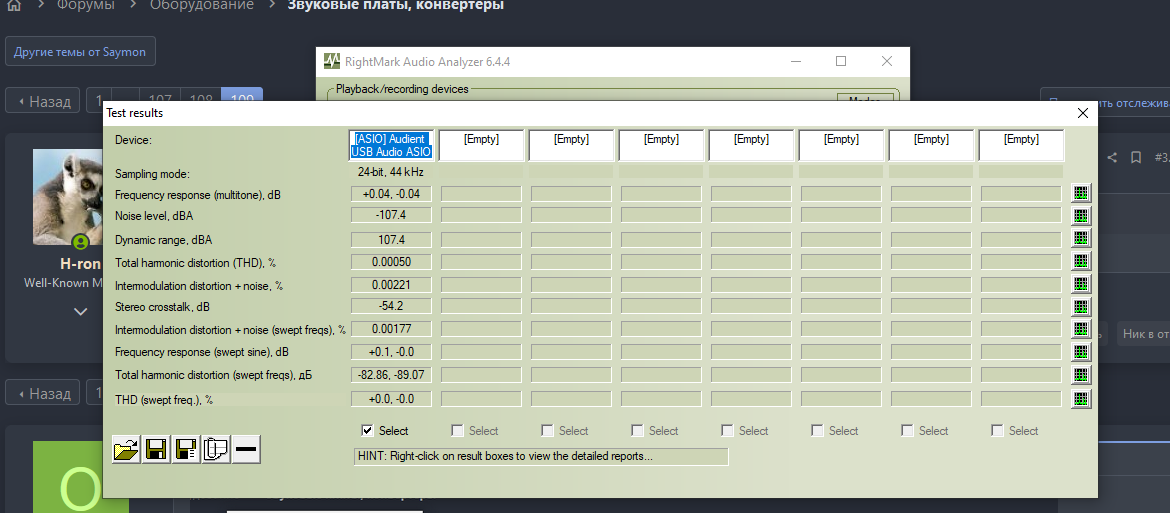Click the -82.86, -89.07 THD swept value
The height and width of the screenshot is (513, 1170).
tap(392, 374)
